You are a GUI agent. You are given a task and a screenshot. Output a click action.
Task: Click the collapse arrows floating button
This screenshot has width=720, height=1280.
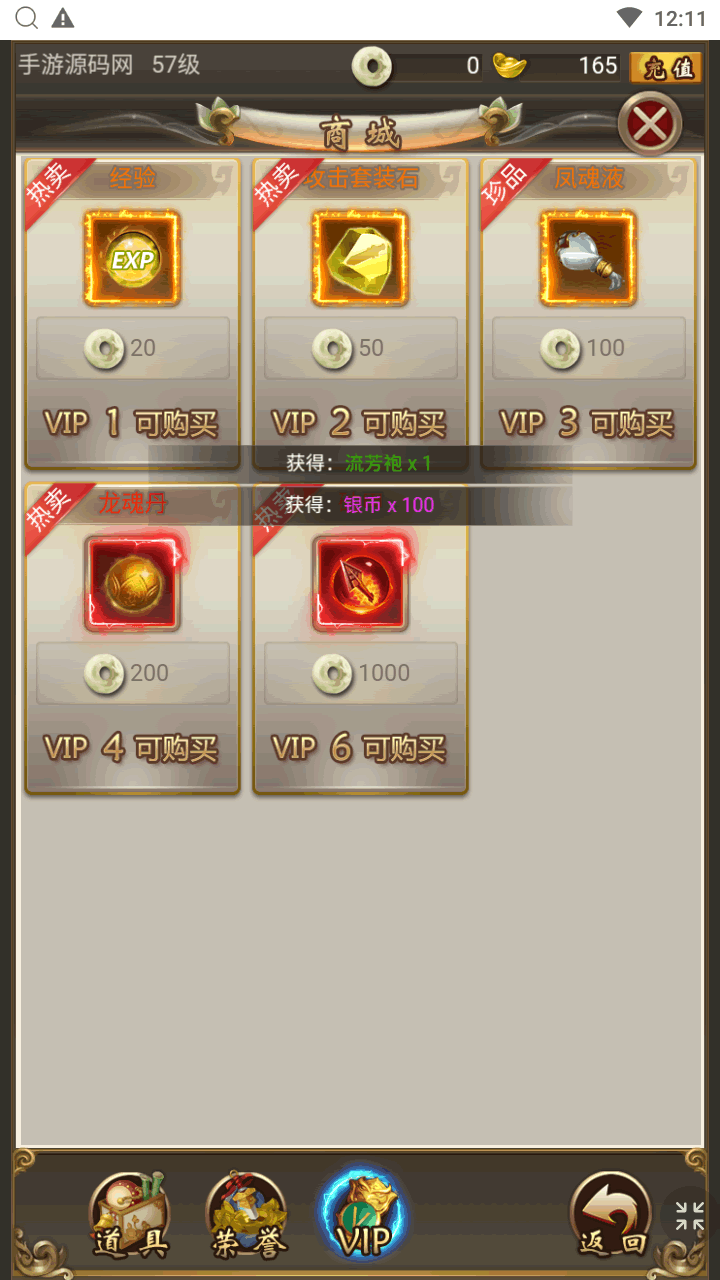pyautogui.click(x=689, y=1215)
